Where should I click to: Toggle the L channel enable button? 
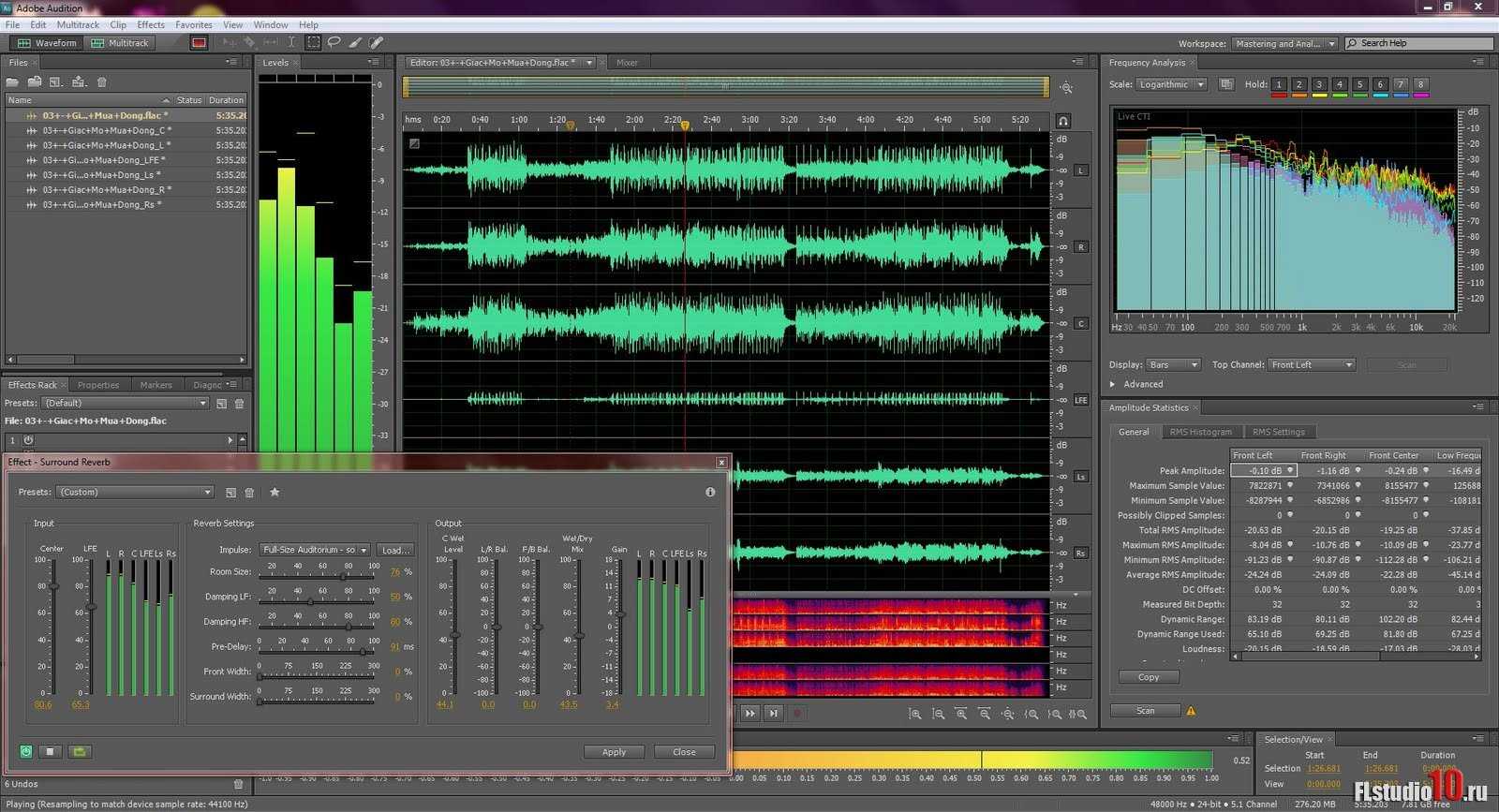[x=1080, y=170]
